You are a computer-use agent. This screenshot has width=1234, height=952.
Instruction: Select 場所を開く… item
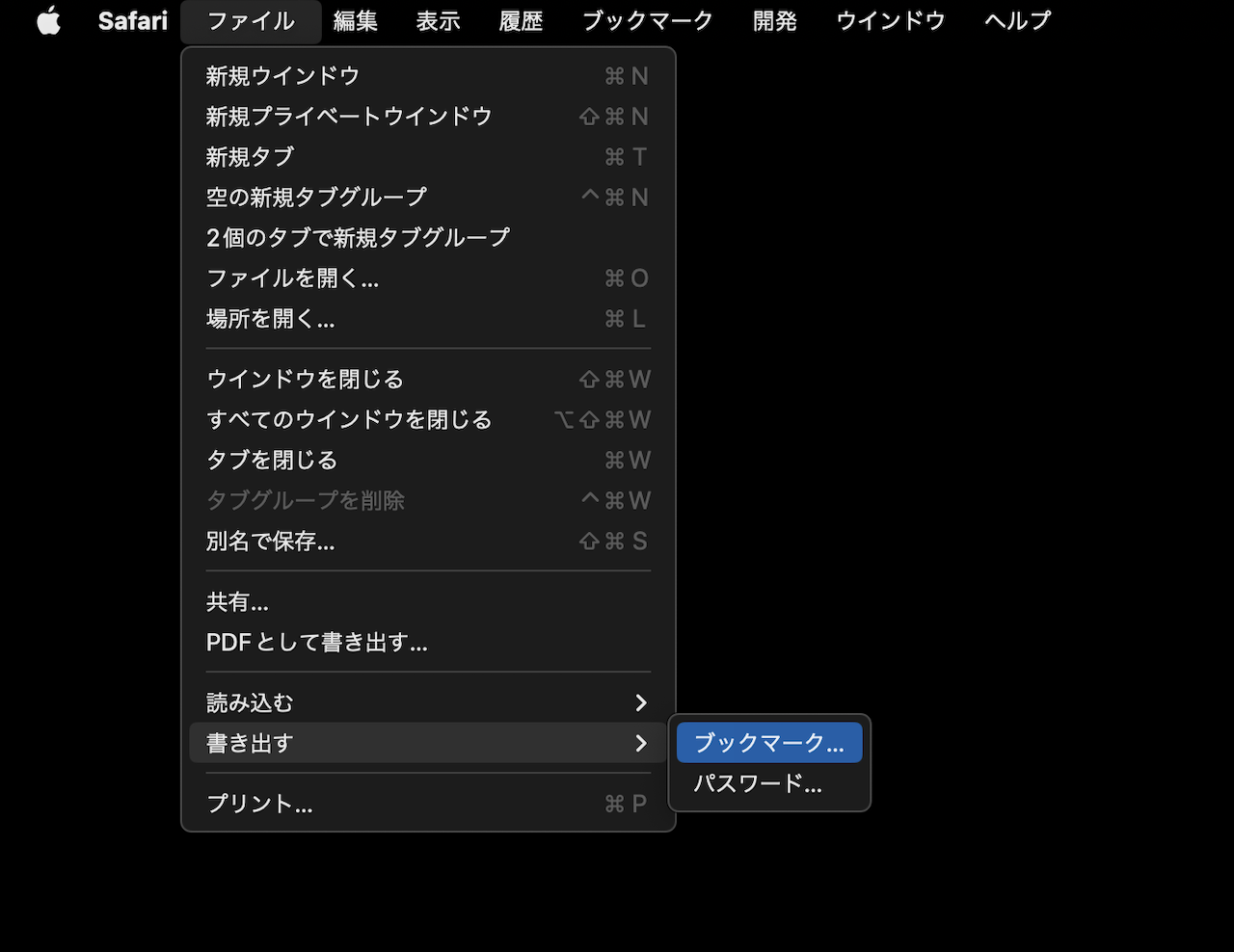pyautogui.click(x=428, y=319)
